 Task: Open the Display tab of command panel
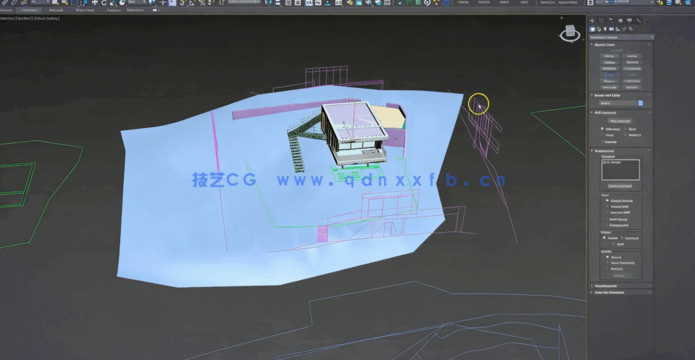[629, 20]
